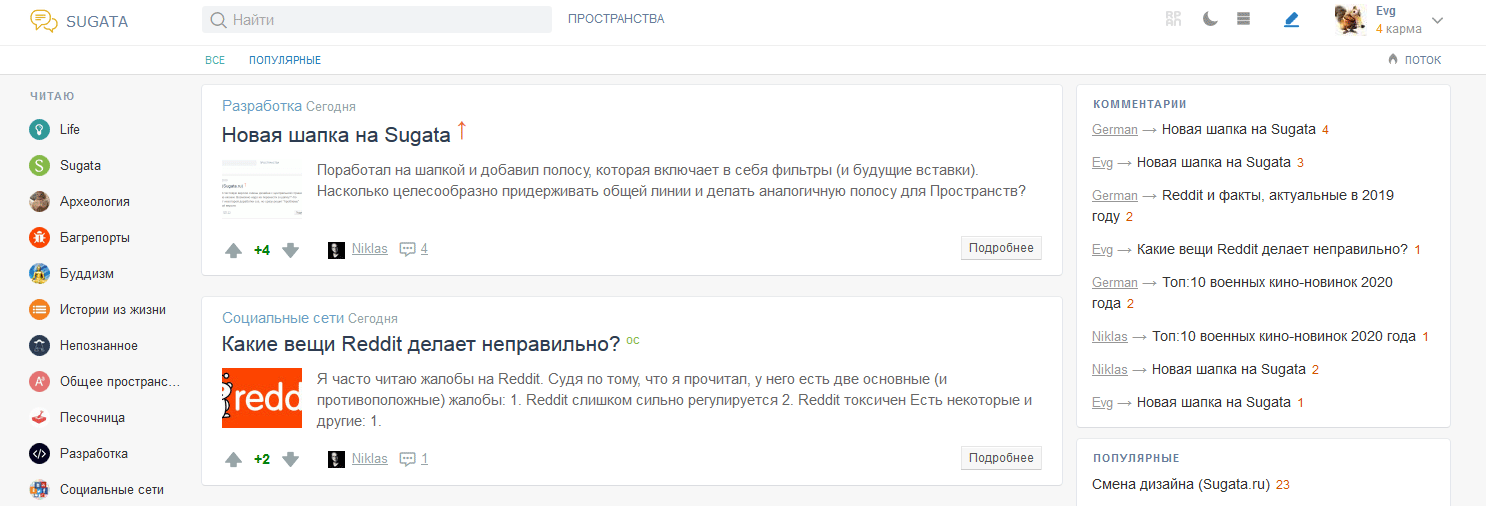This screenshot has height=506, width=1486.
Task: Open the post title Новая шапка на Sugata
Action: click(336, 135)
